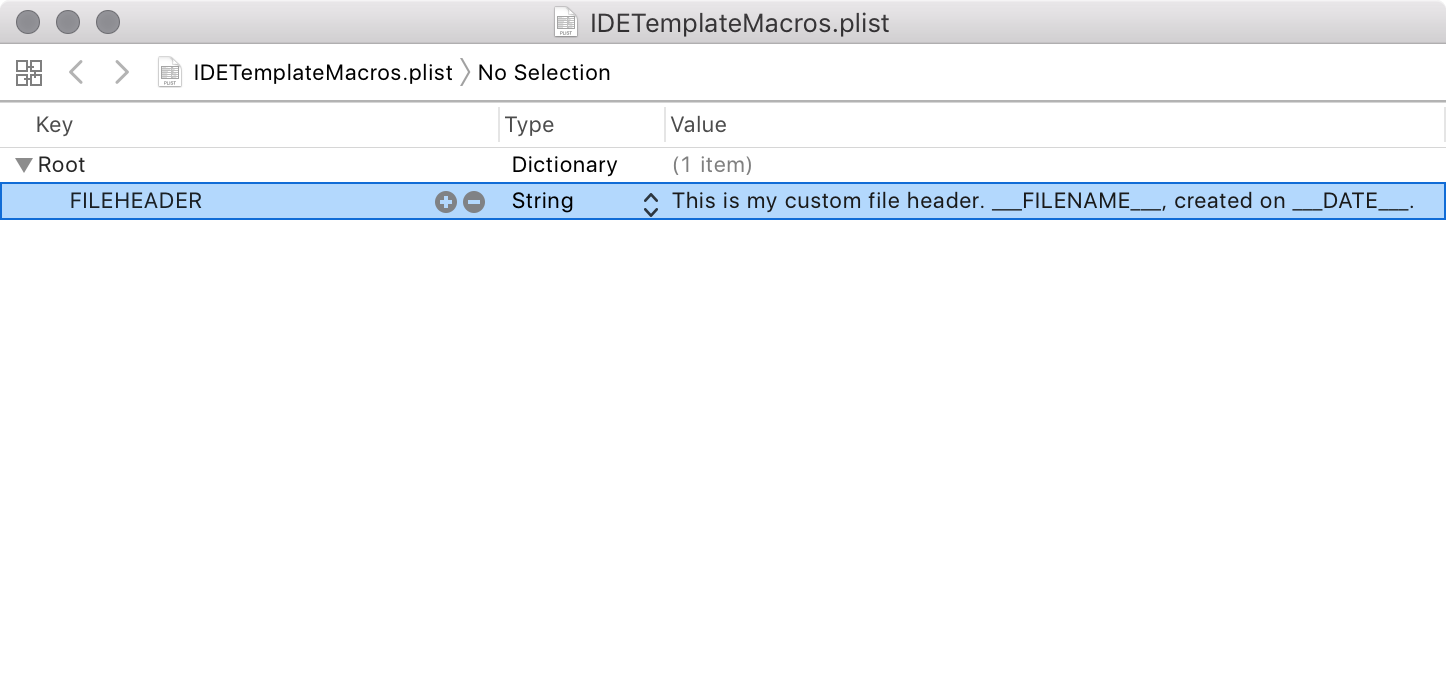Open the related items grid menu
The height and width of the screenshot is (700, 1446).
pos(29,73)
